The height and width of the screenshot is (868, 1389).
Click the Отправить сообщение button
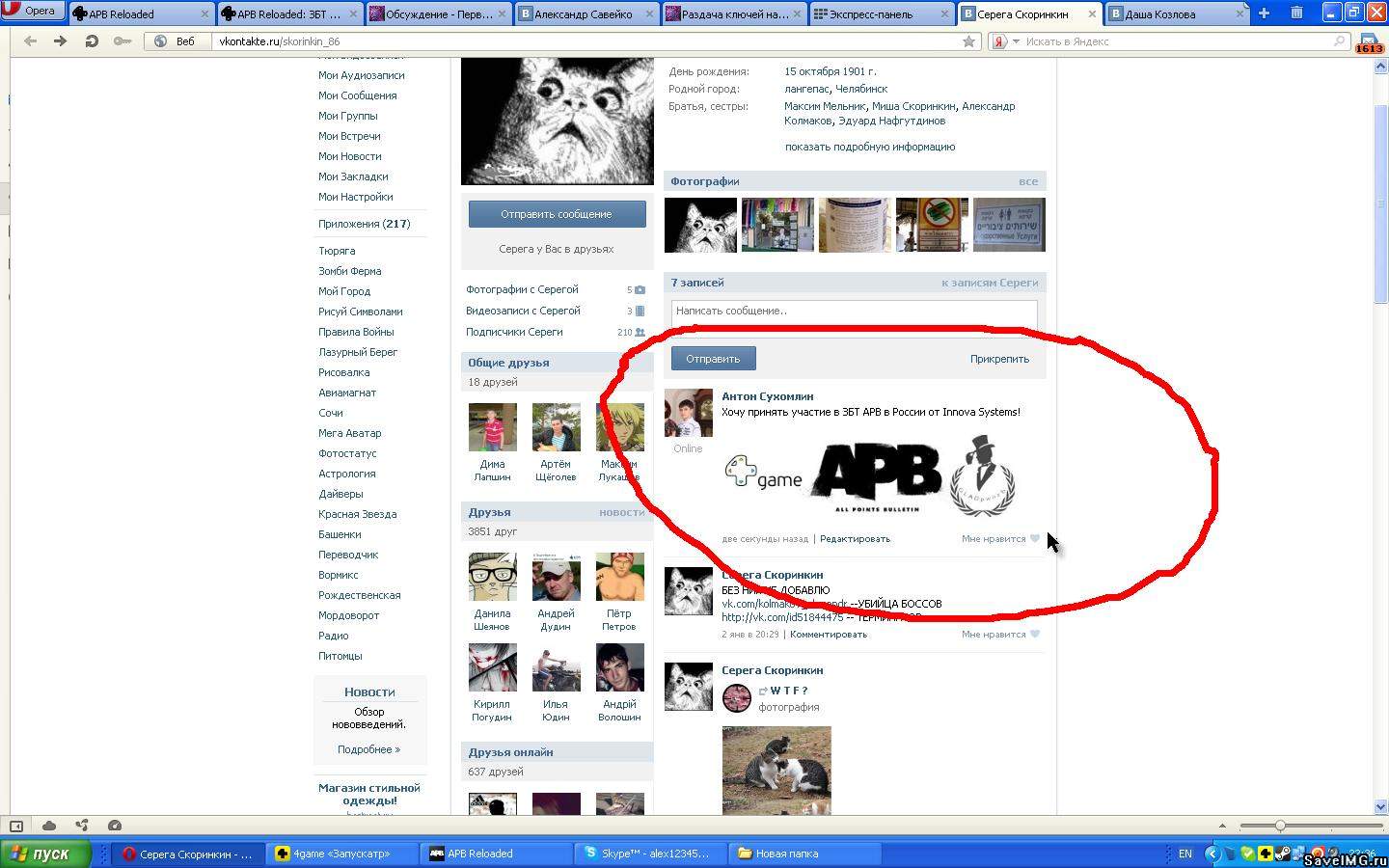557,214
